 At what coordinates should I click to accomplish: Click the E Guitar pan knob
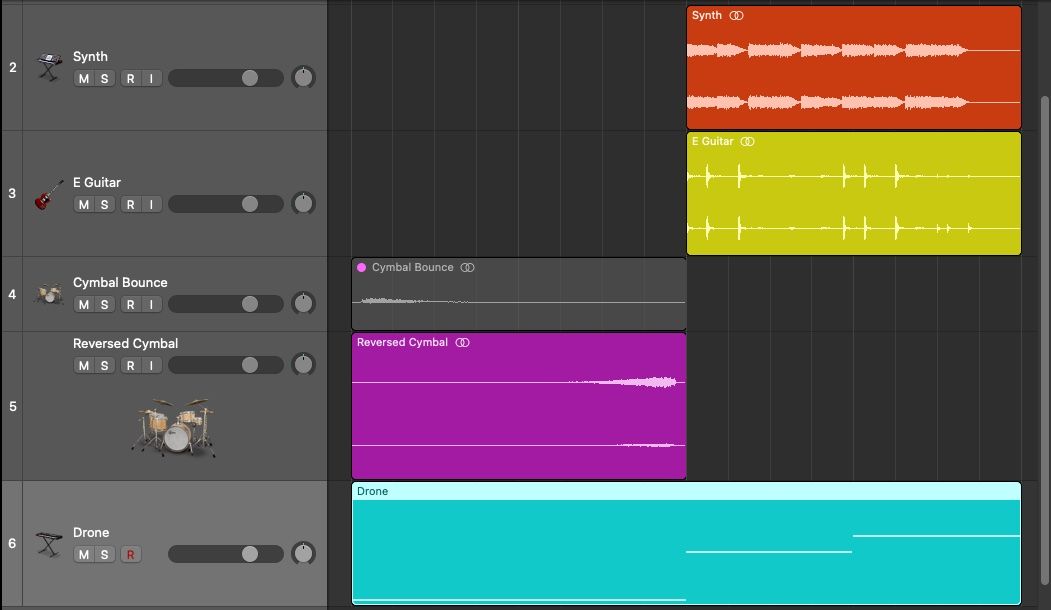(303, 203)
